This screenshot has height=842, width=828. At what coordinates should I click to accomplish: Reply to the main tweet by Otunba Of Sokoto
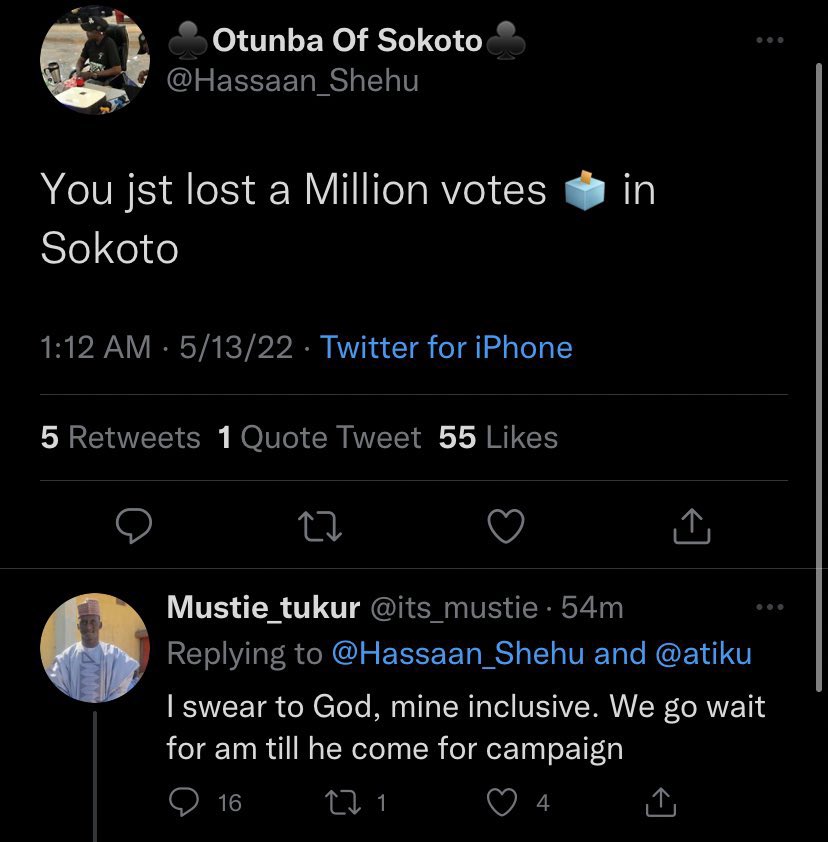click(x=134, y=526)
